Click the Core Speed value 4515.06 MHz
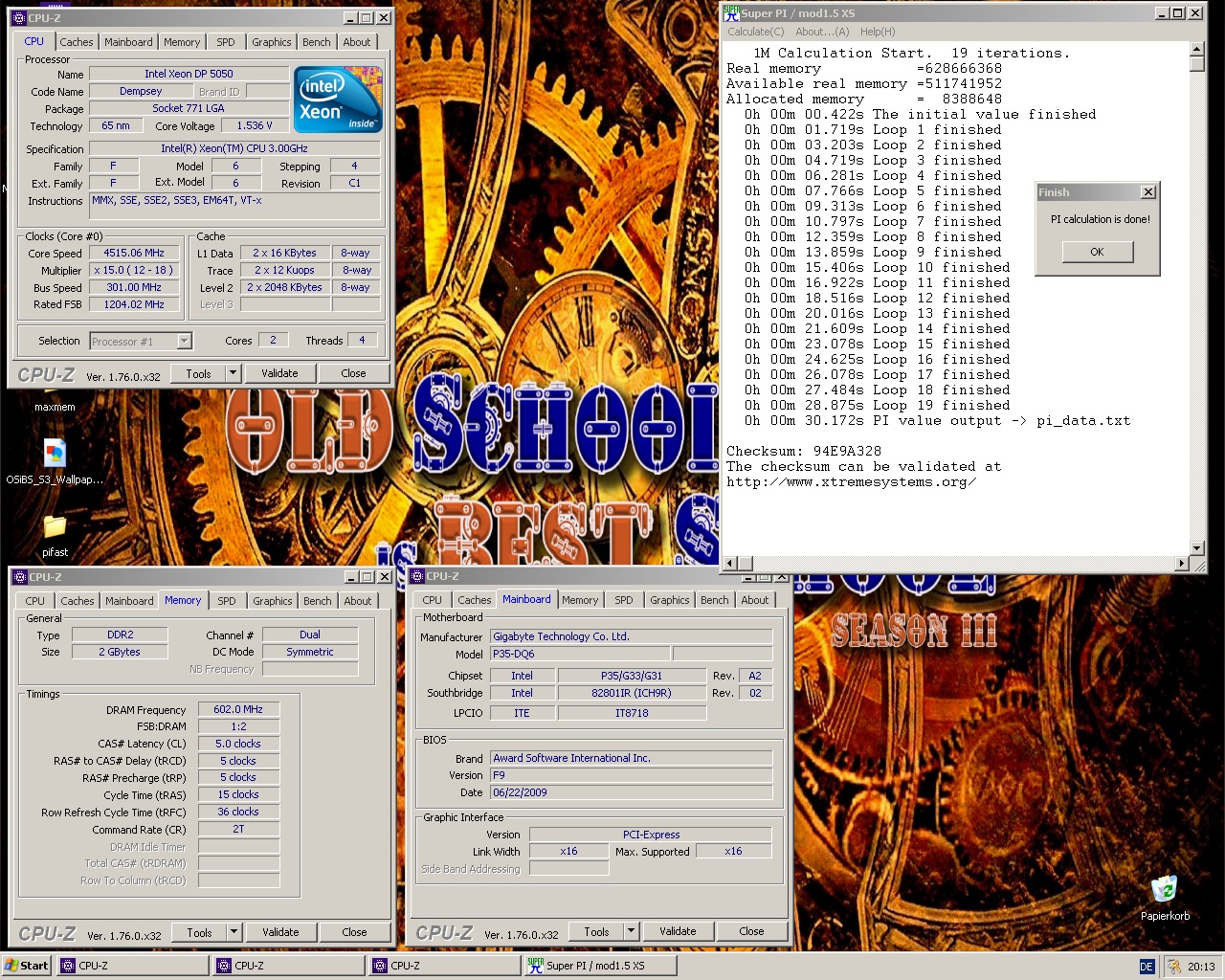Image resolution: width=1225 pixels, height=980 pixels. click(x=134, y=254)
